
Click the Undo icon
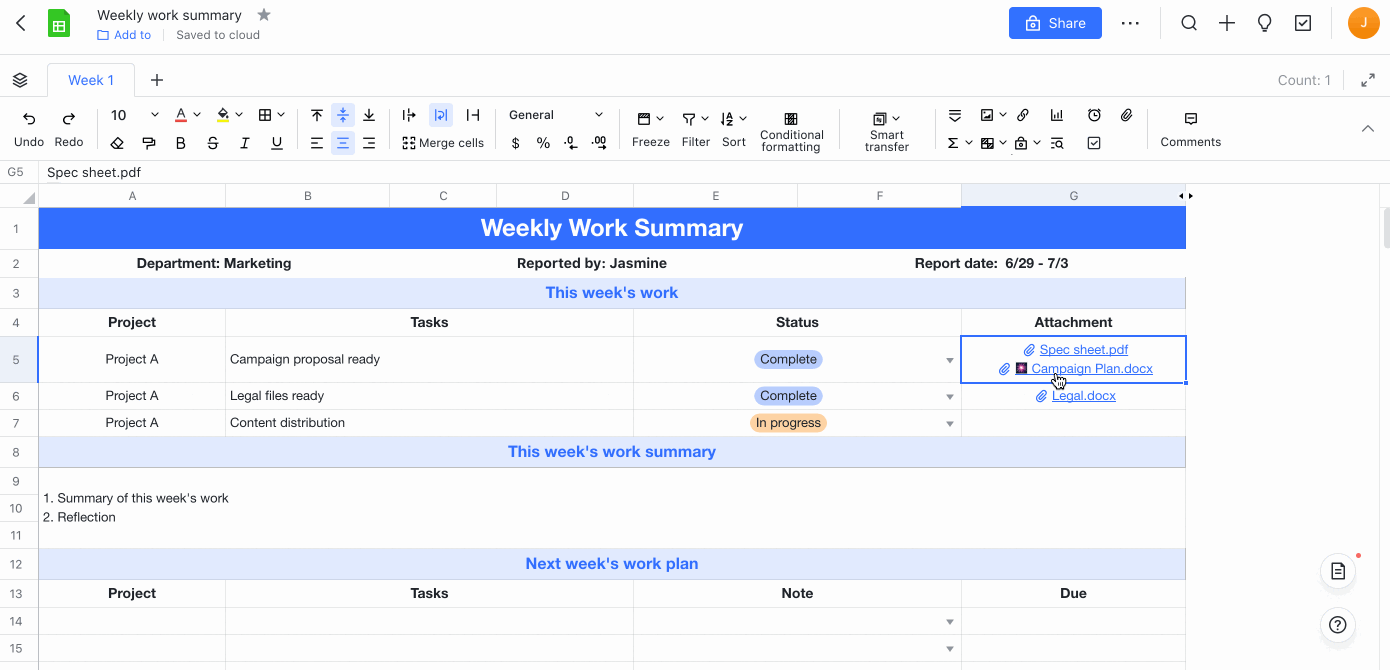point(29,117)
